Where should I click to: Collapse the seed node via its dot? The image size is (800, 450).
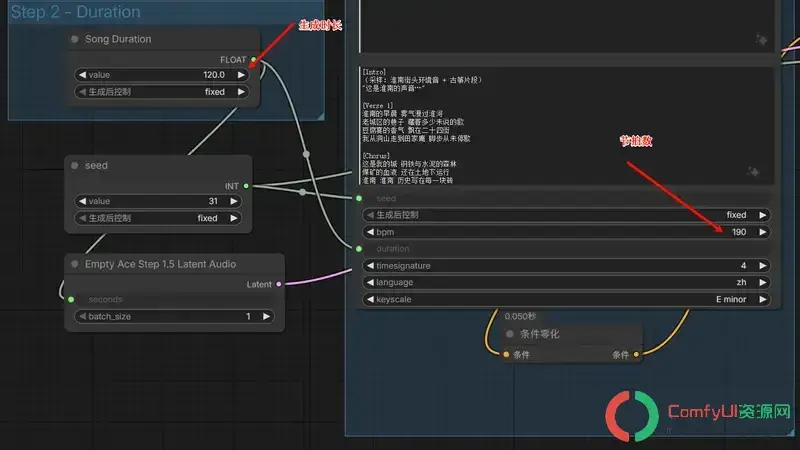(74, 165)
